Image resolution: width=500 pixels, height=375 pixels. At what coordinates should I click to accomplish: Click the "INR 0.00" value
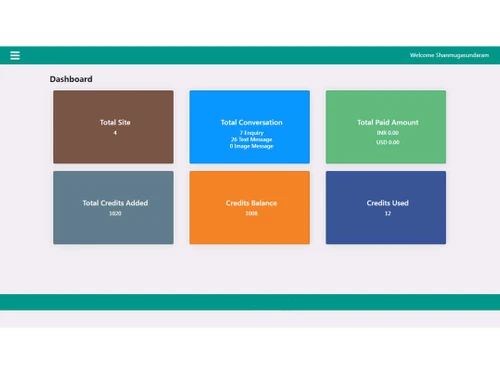point(388,133)
